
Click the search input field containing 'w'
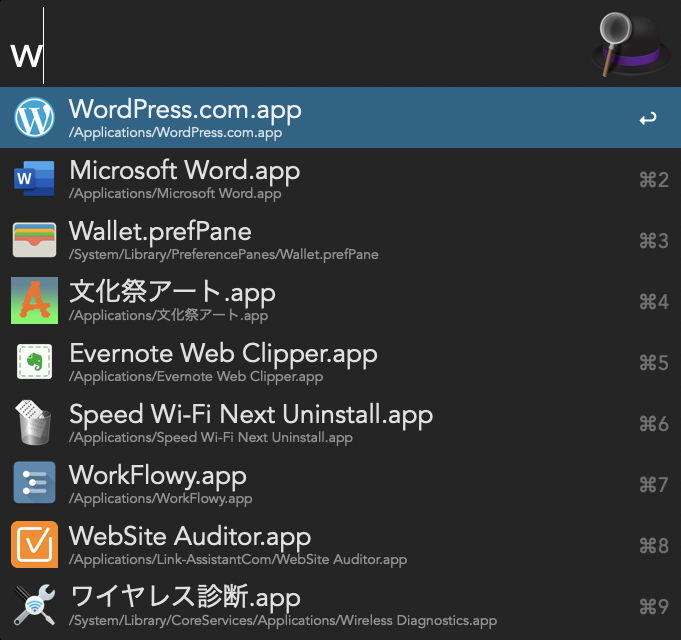295,45
